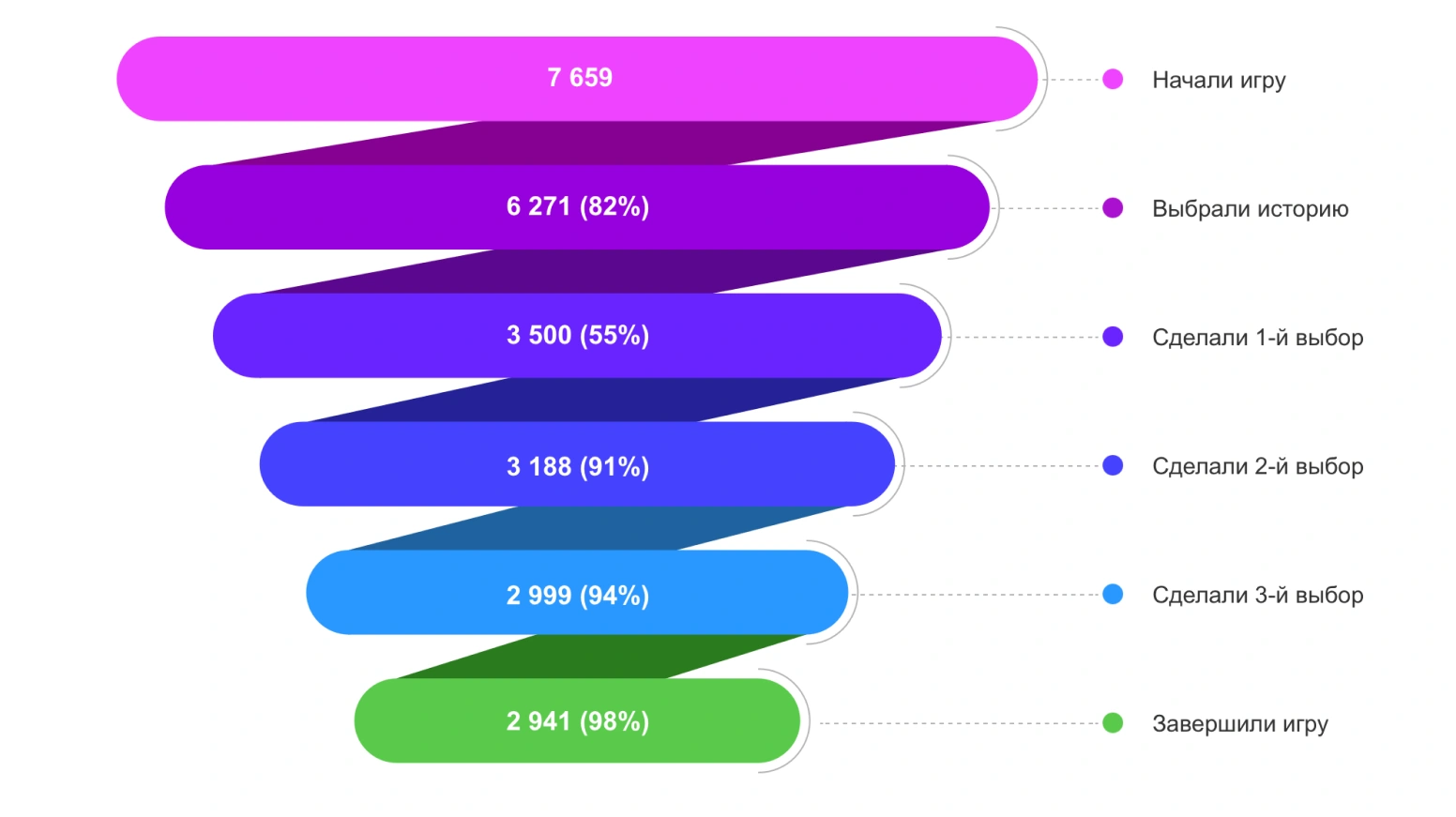Click the Начали игру legend label
This screenshot has height=817, width=1456.
coord(1219,80)
